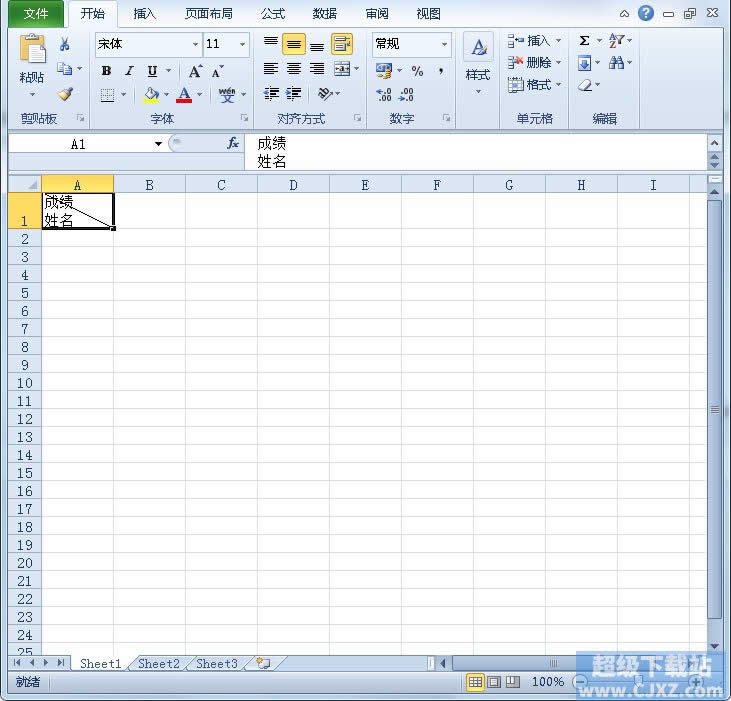This screenshot has height=701, width=731.
Task: Open the fill color dropdown arrow
Action: 166,95
